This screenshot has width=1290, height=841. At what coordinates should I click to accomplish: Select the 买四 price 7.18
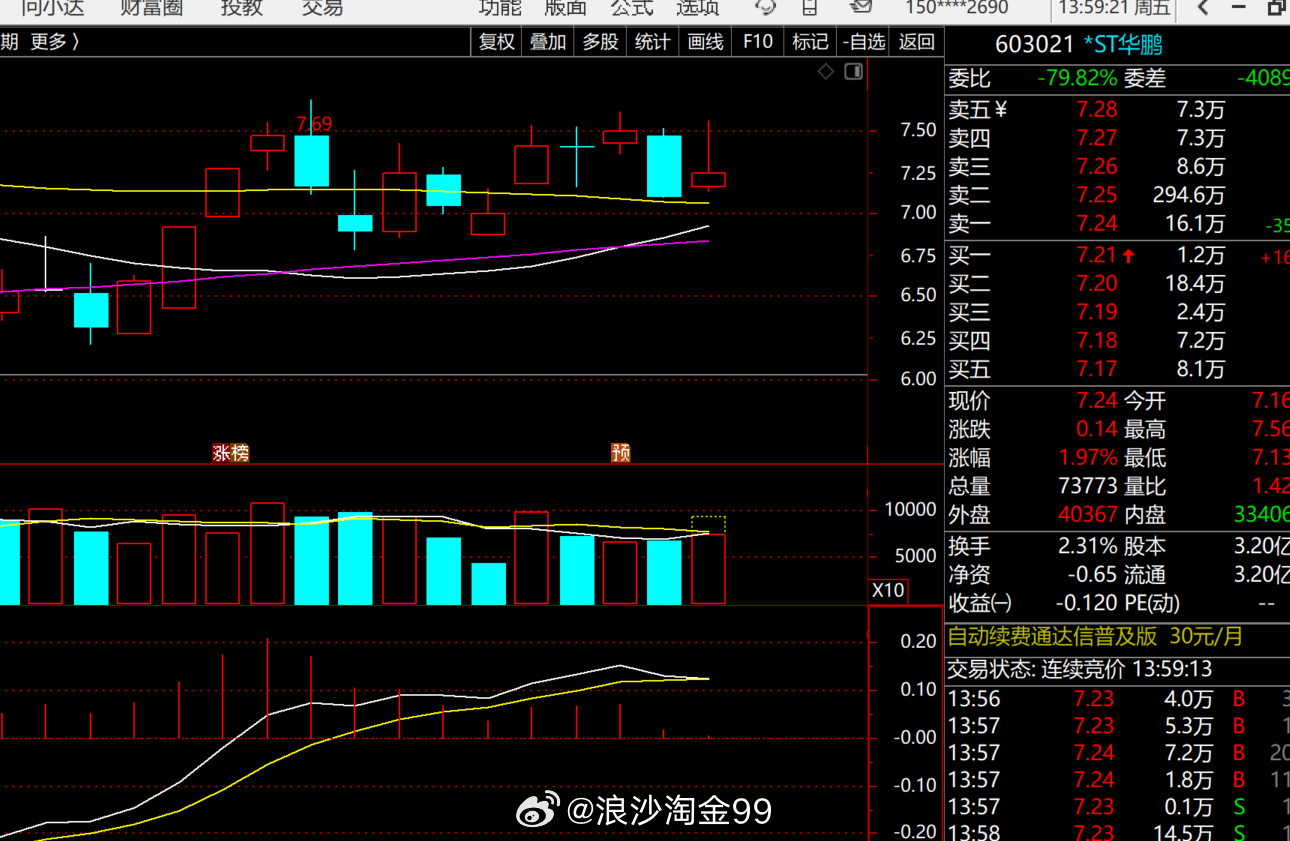(x=1097, y=341)
